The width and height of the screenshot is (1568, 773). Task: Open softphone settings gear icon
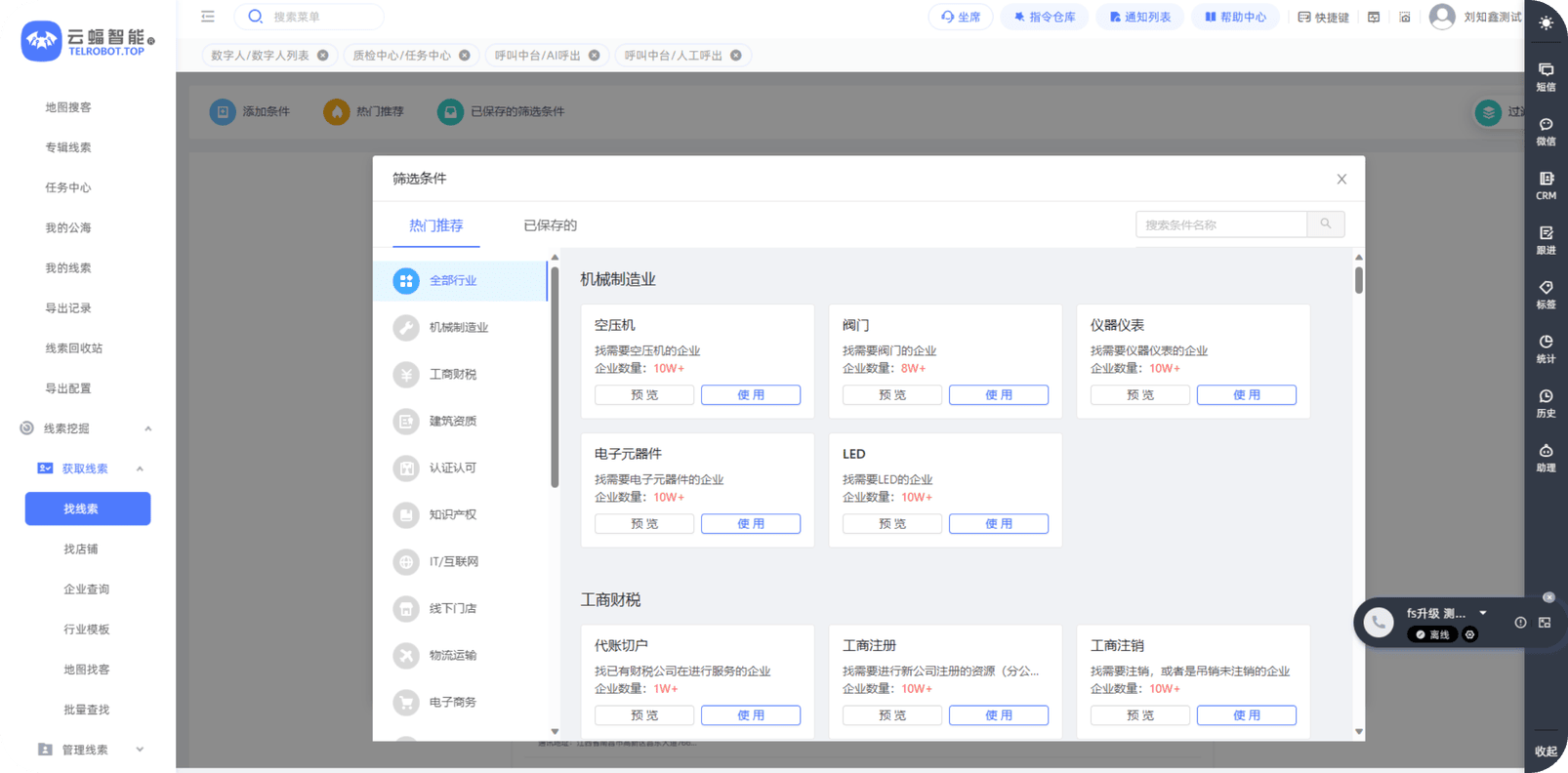(1469, 634)
